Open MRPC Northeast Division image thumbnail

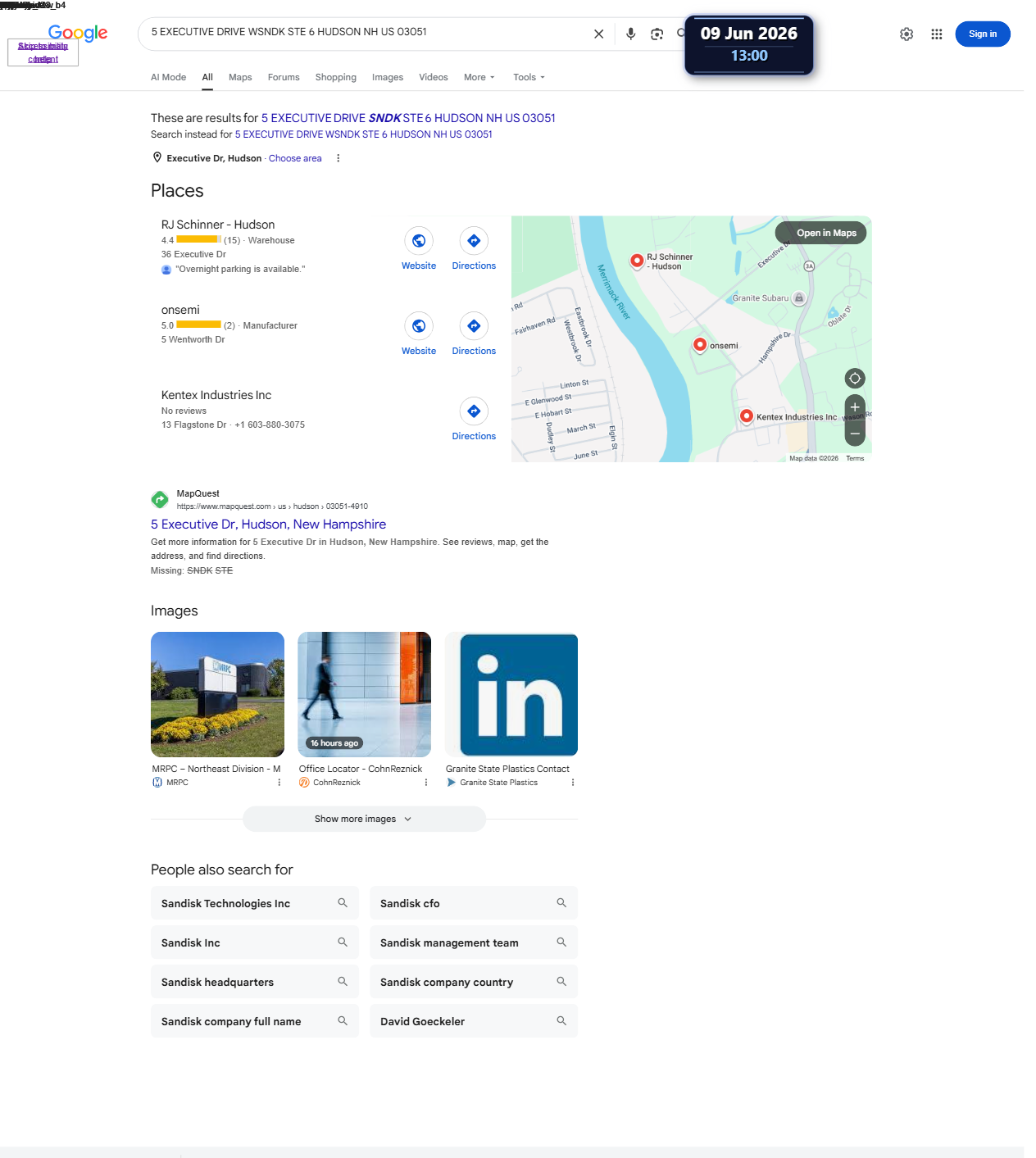coord(217,694)
